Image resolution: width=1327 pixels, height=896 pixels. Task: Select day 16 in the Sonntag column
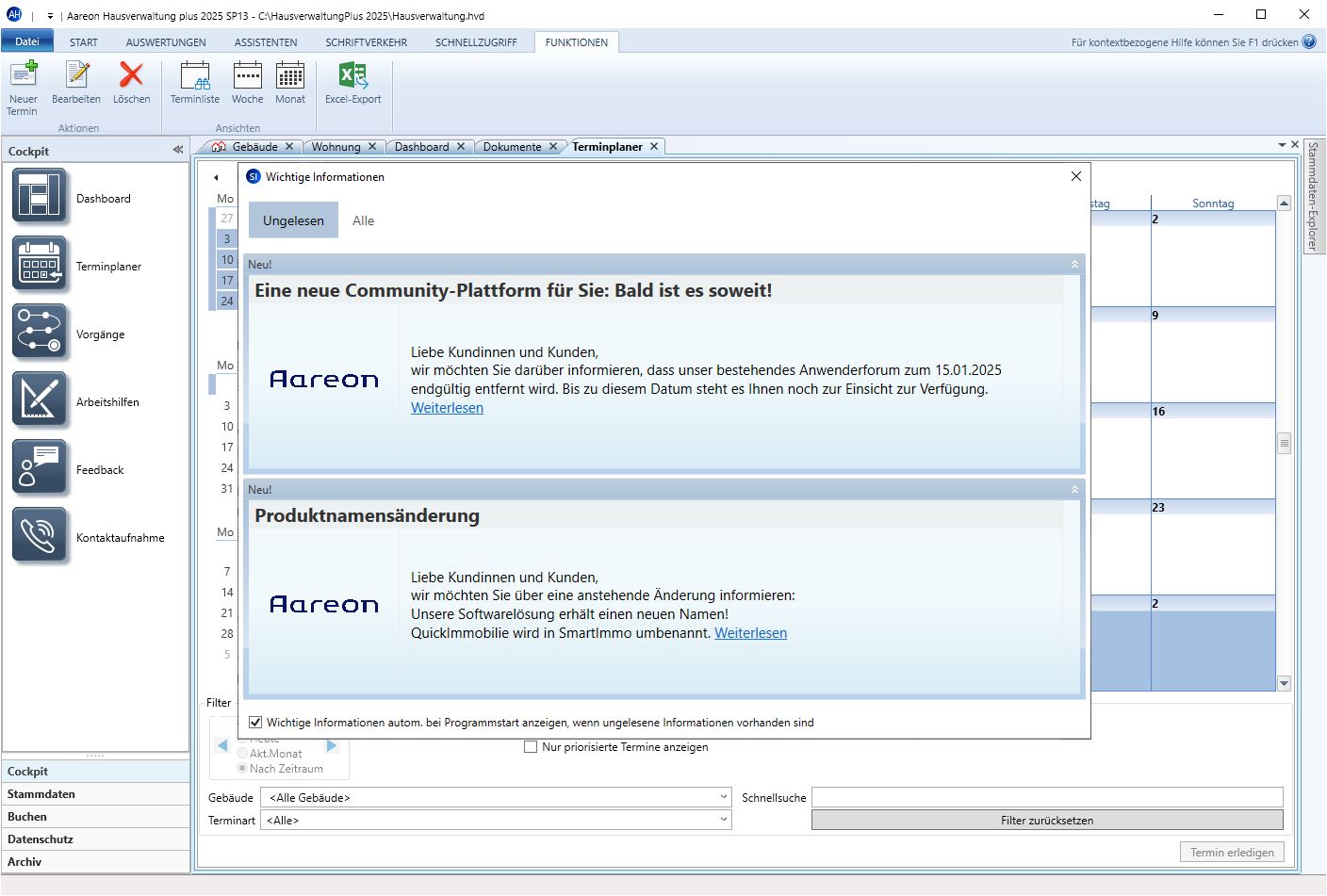1213,450
